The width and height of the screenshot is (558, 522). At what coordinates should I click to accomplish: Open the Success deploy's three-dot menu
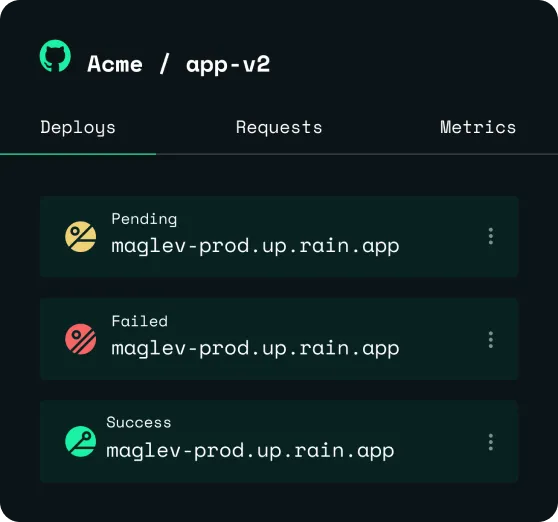[x=491, y=442]
